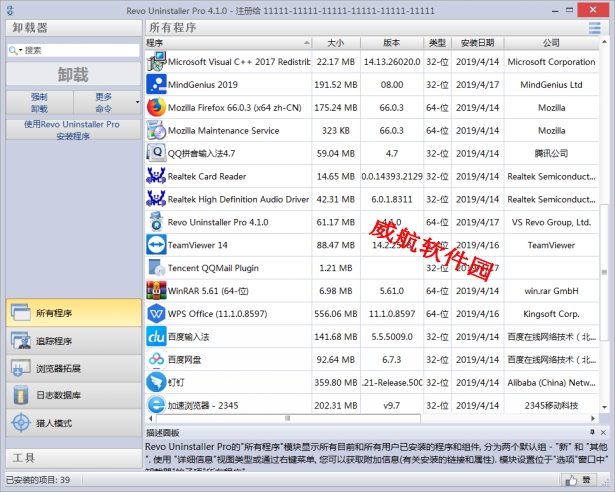The width and height of the screenshot is (615, 492).
Task: Sort by the 程序 column header
Action: 228,43
